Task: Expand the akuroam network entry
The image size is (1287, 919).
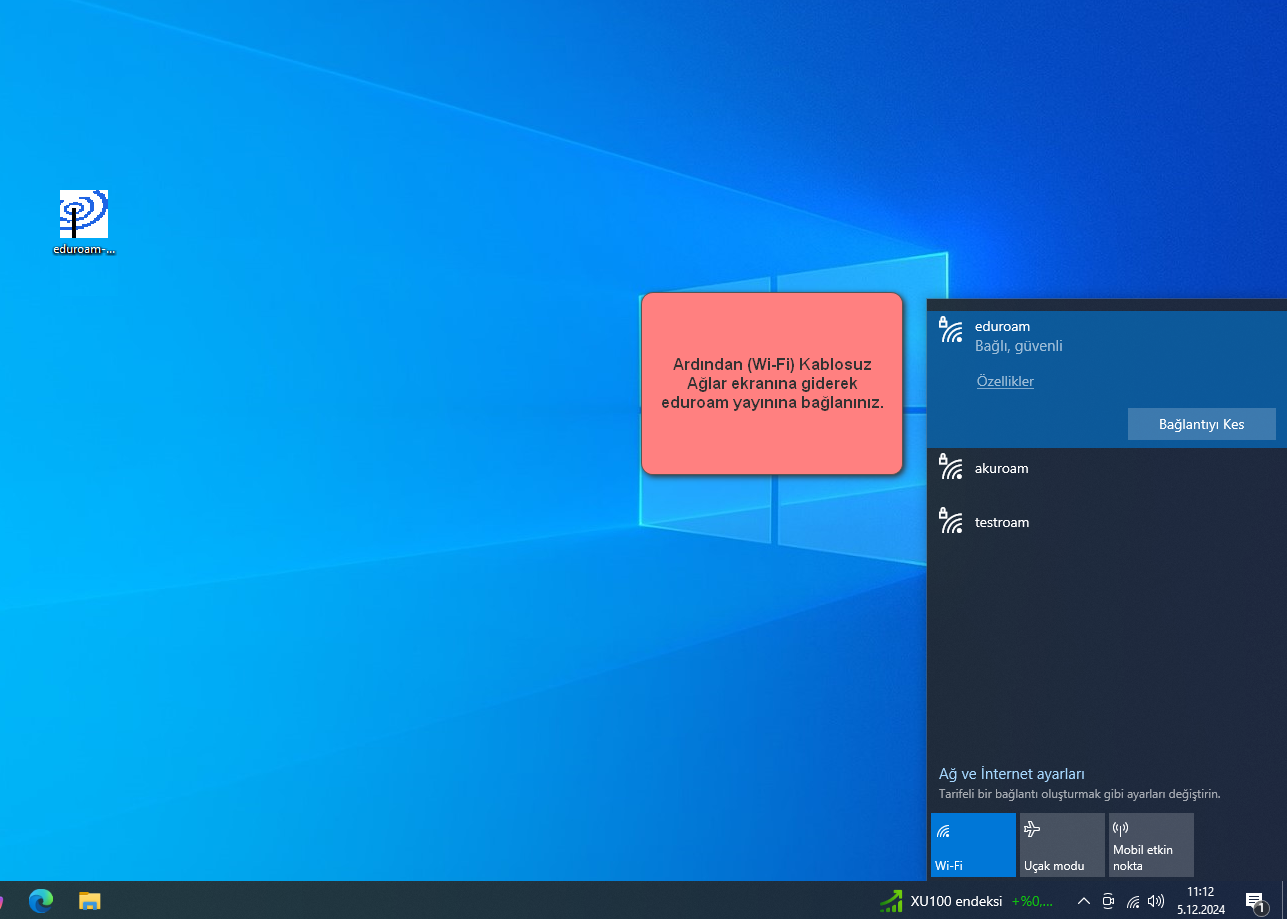Action: tap(1106, 468)
